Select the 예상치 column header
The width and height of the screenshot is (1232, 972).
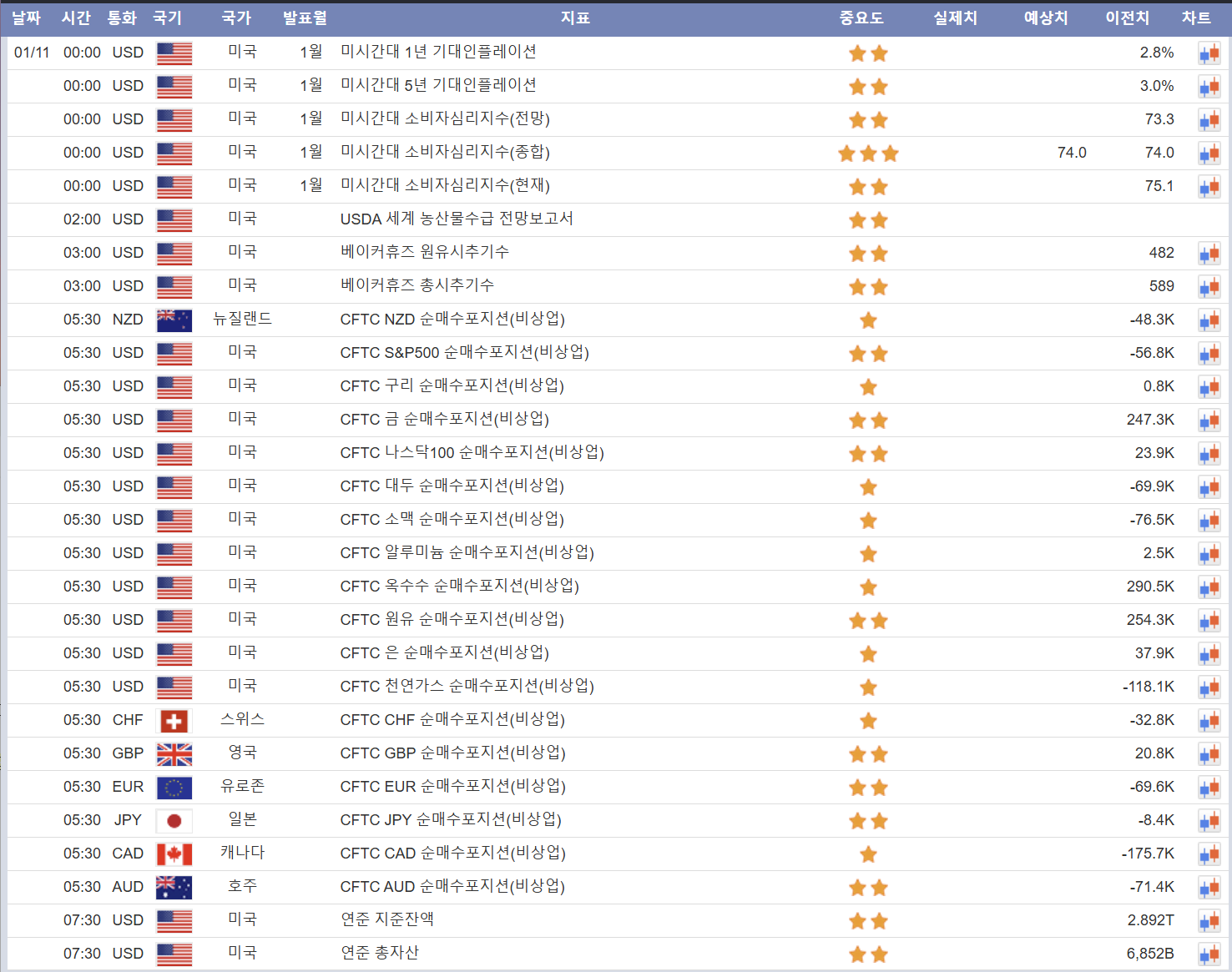coord(1045,18)
